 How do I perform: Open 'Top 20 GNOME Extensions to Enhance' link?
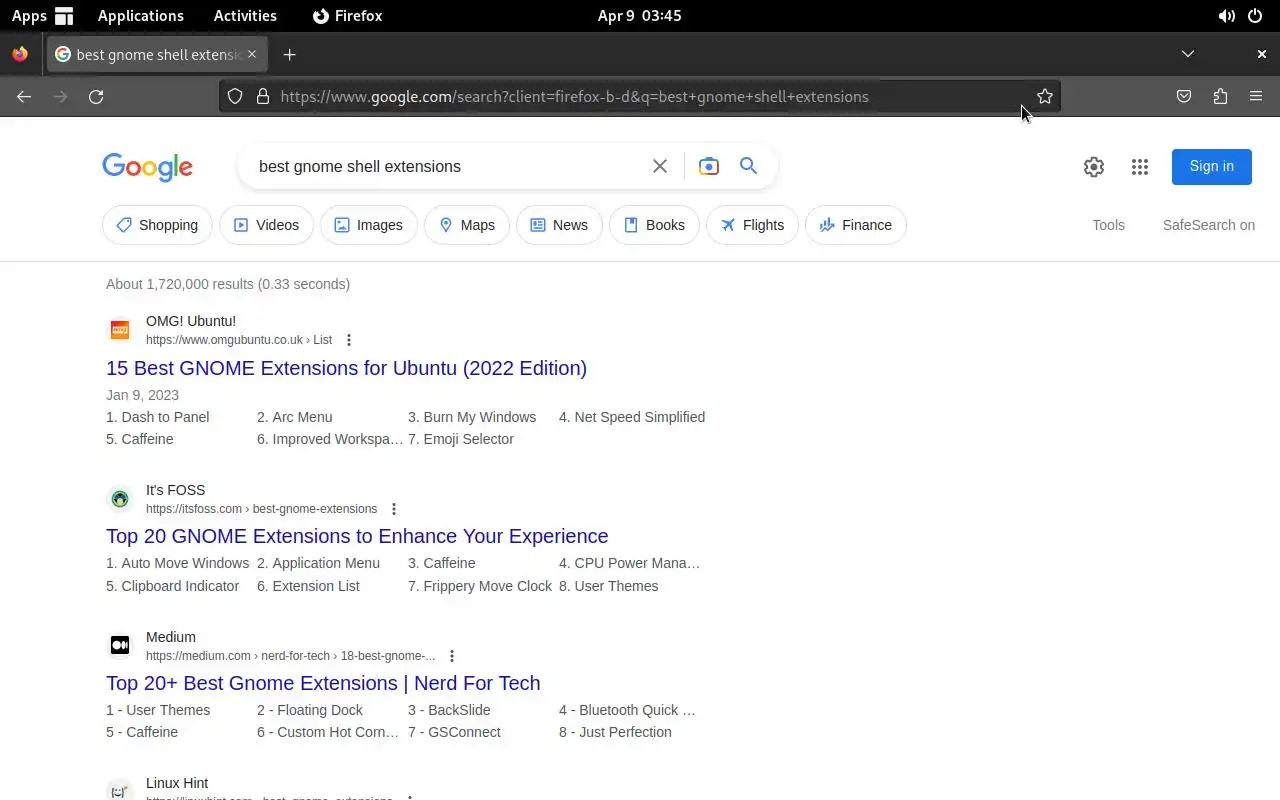pyautogui.click(x=357, y=536)
